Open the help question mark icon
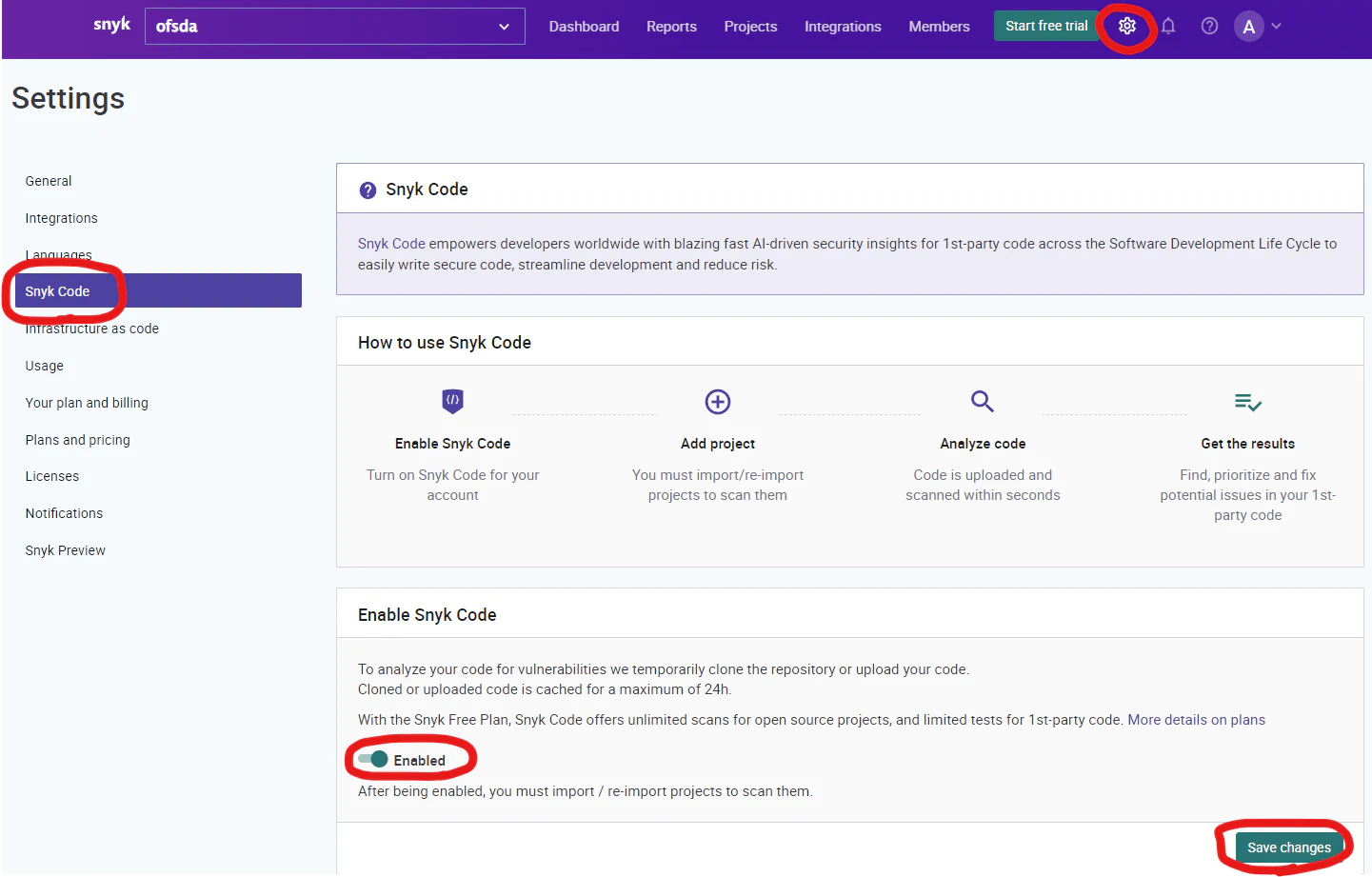This screenshot has width=1372, height=877. [x=1209, y=26]
